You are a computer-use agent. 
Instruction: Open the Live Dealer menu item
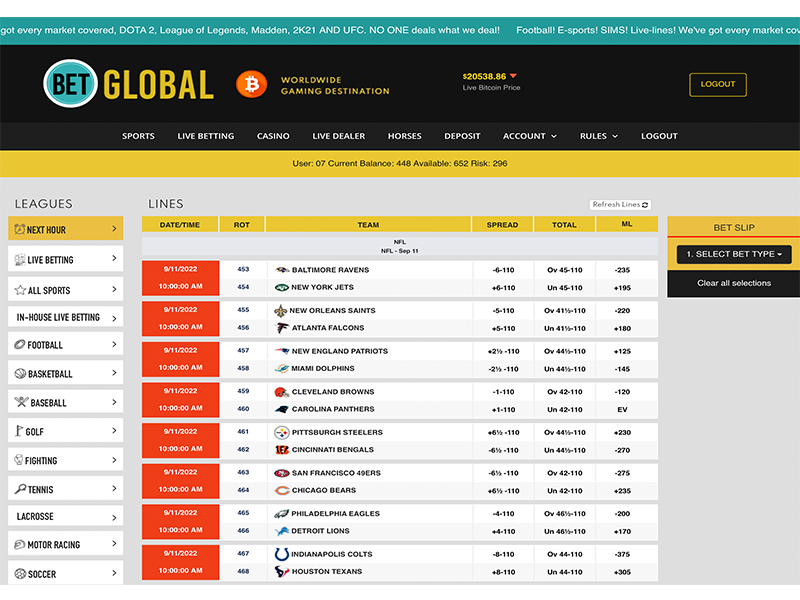click(x=339, y=136)
